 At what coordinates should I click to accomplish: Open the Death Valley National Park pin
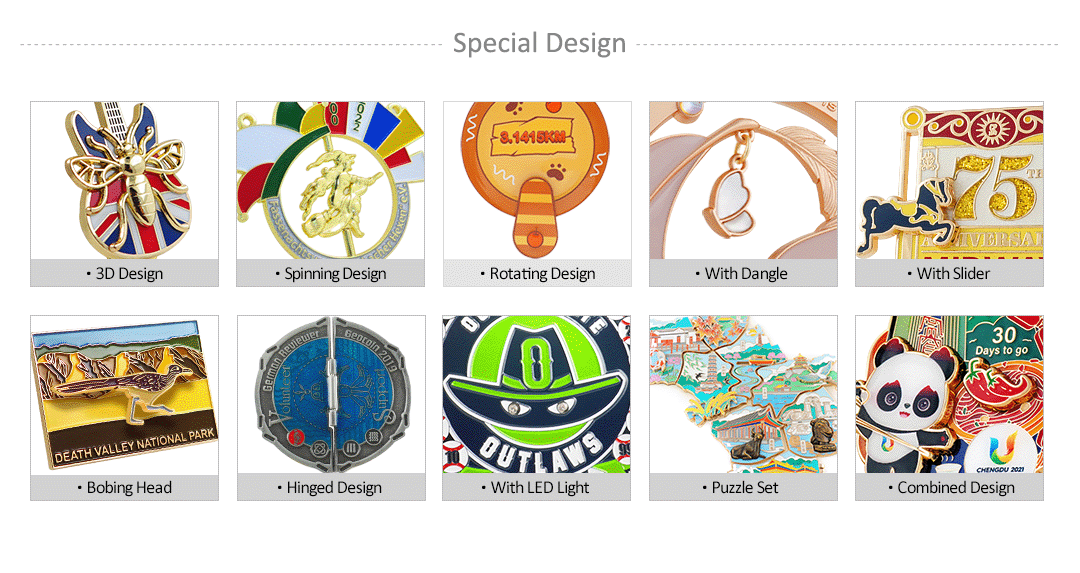125,395
